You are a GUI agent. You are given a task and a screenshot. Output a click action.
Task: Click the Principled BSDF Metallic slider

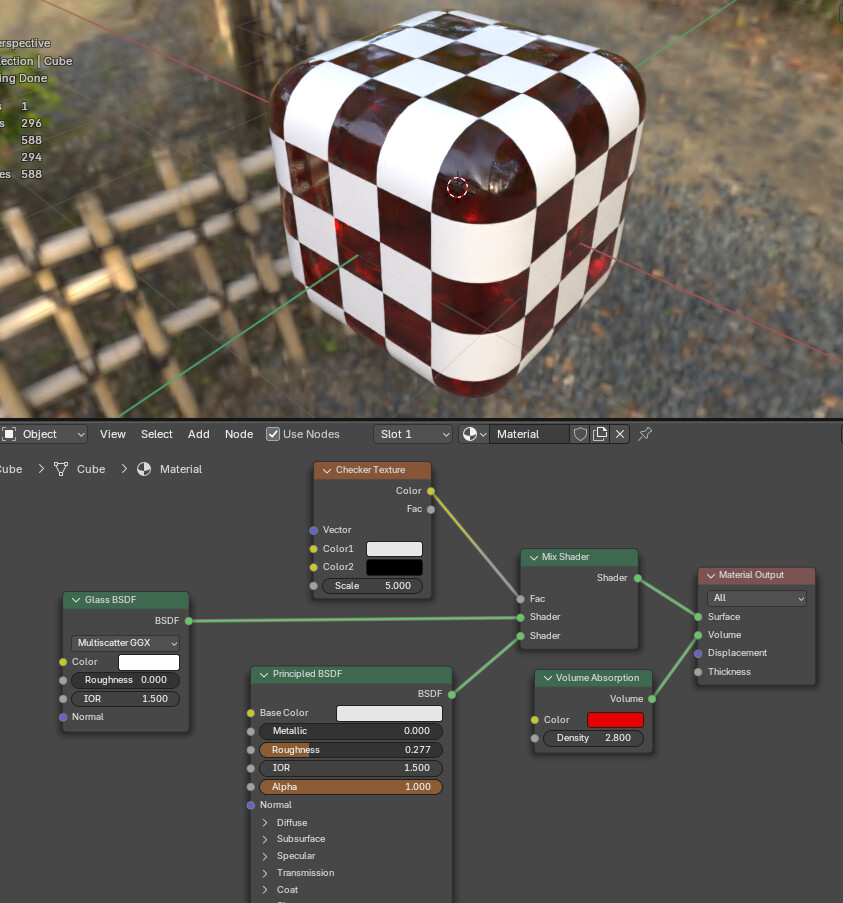(351, 731)
